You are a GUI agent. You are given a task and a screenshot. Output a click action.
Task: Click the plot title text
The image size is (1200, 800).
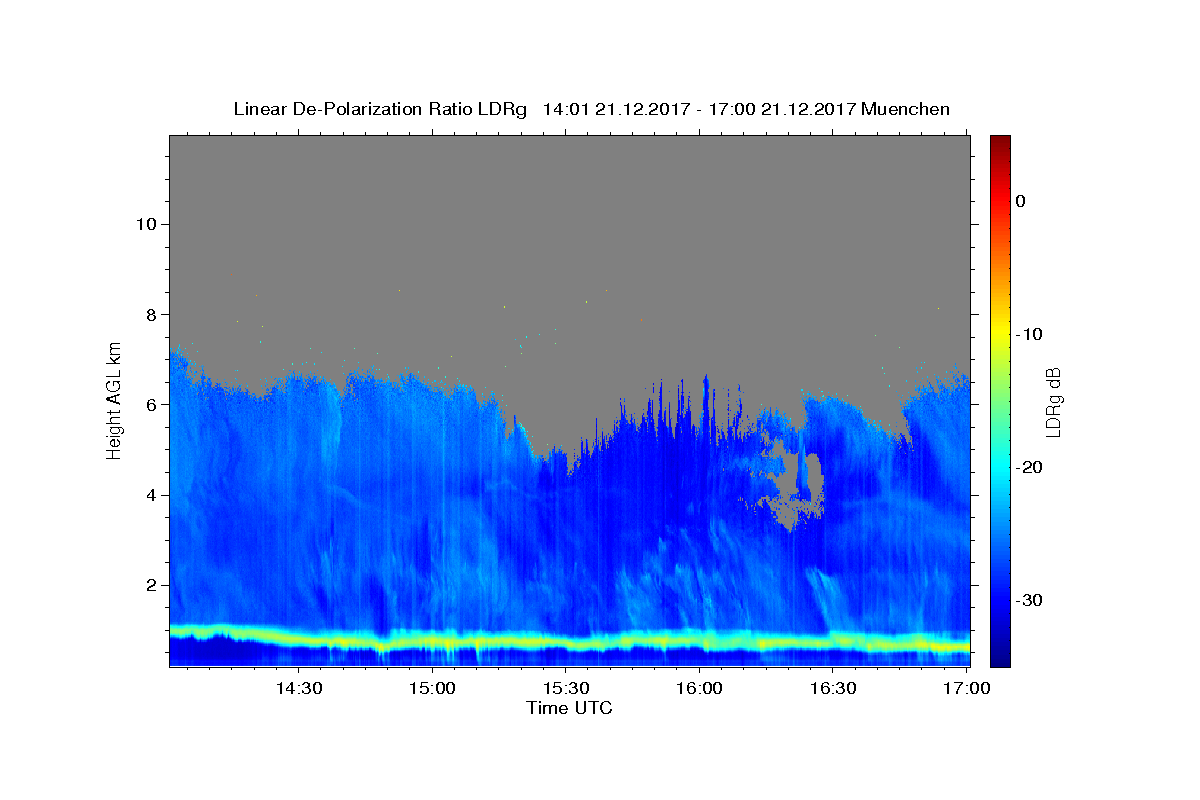pos(591,109)
